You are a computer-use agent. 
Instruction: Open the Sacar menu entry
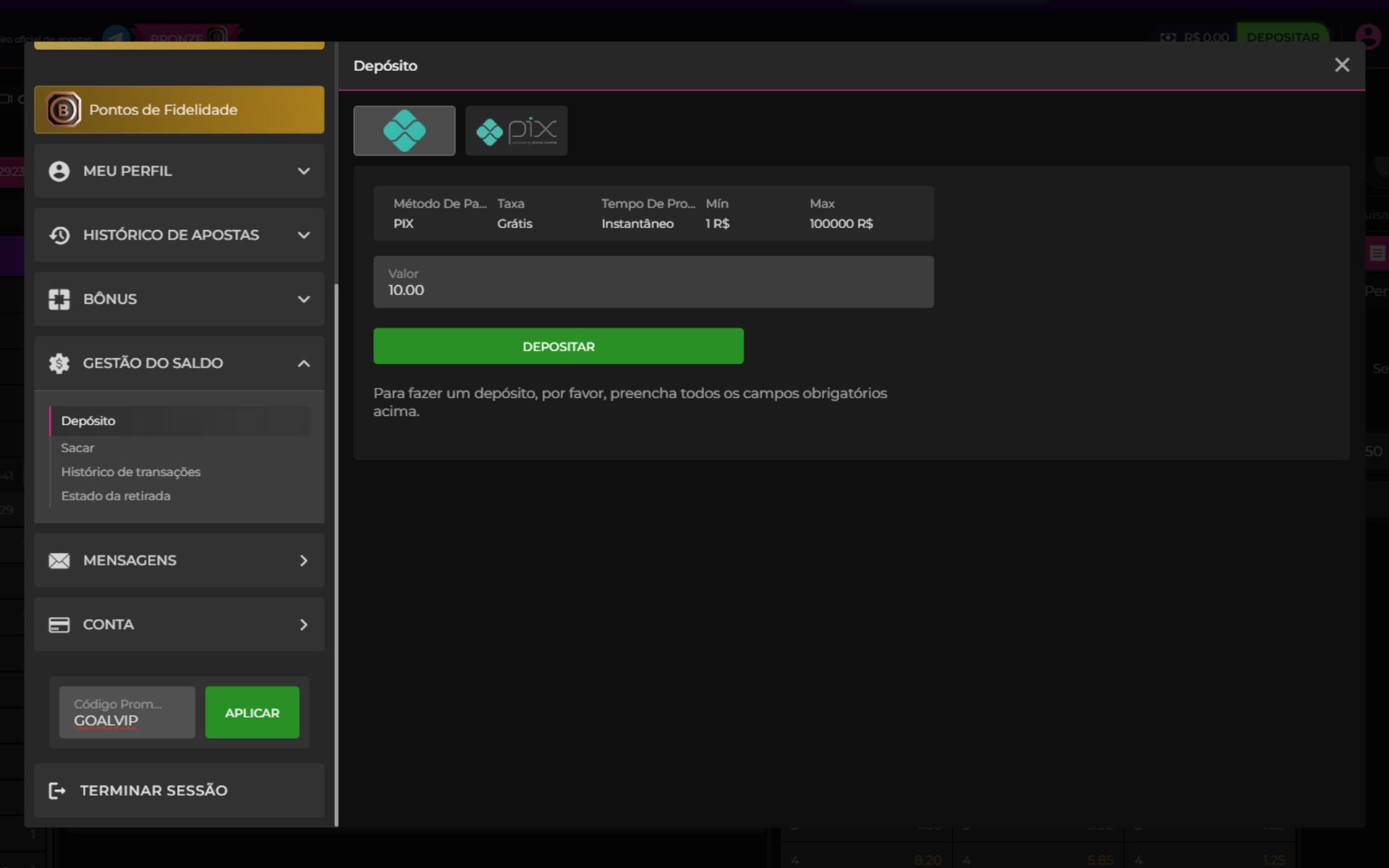tap(77, 448)
